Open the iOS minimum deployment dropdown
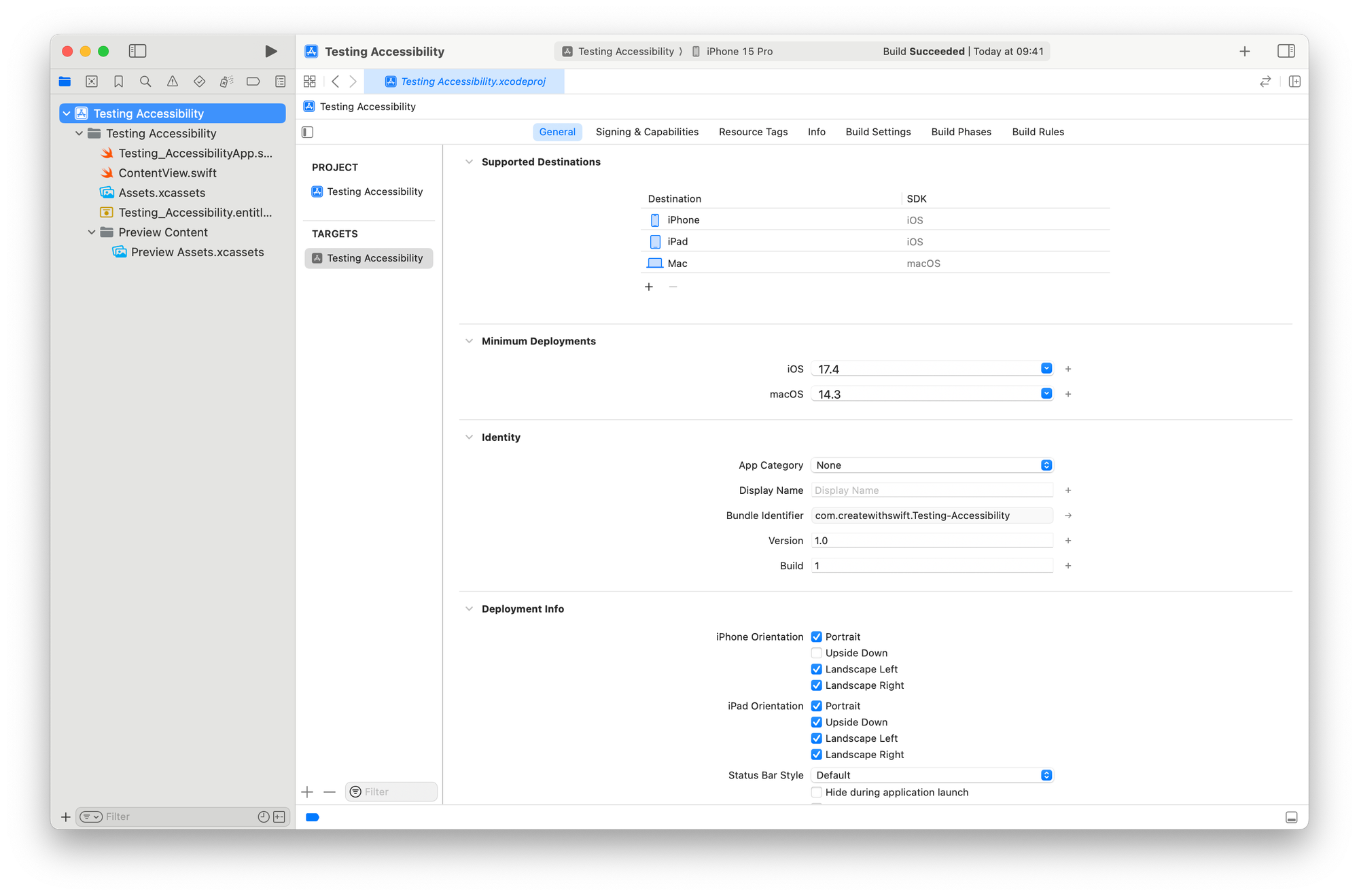Image resolution: width=1359 pixels, height=896 pixels. (x=1047, y=369)
